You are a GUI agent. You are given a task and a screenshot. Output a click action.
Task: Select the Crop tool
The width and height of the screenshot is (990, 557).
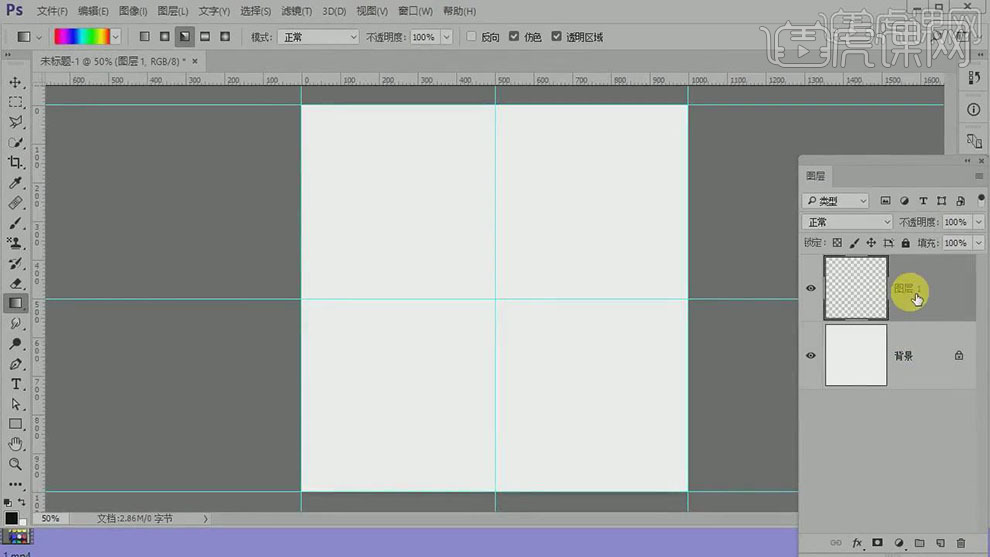[x=16, y=162]
